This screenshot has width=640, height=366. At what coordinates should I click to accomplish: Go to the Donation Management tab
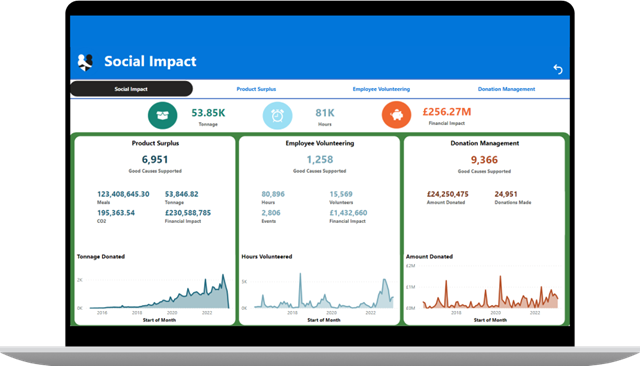tap(506, 89)
